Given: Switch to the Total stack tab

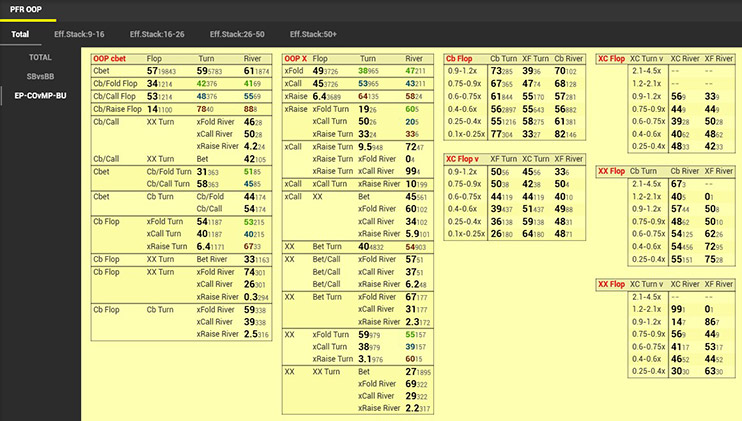Looking at the screenshot, I should point(21,35).
